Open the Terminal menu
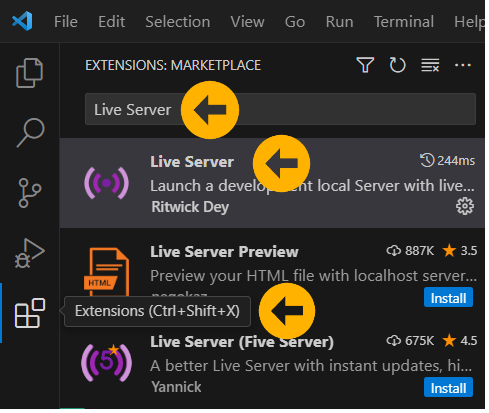The height and width of the screenshot is (413, 489). 404,22
